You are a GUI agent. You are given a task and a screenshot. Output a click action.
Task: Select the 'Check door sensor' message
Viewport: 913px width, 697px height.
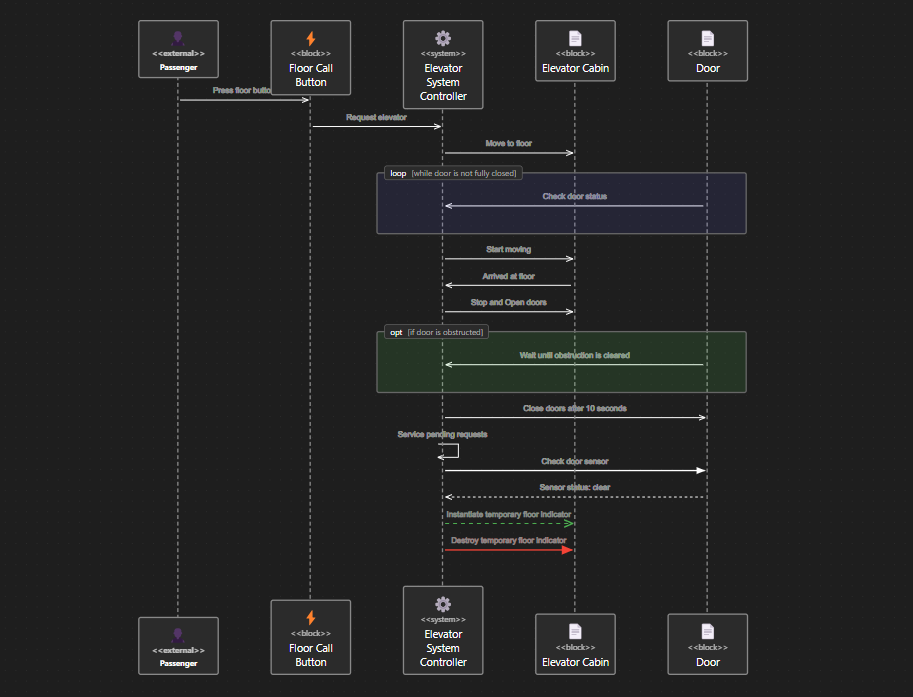point(575,461)
